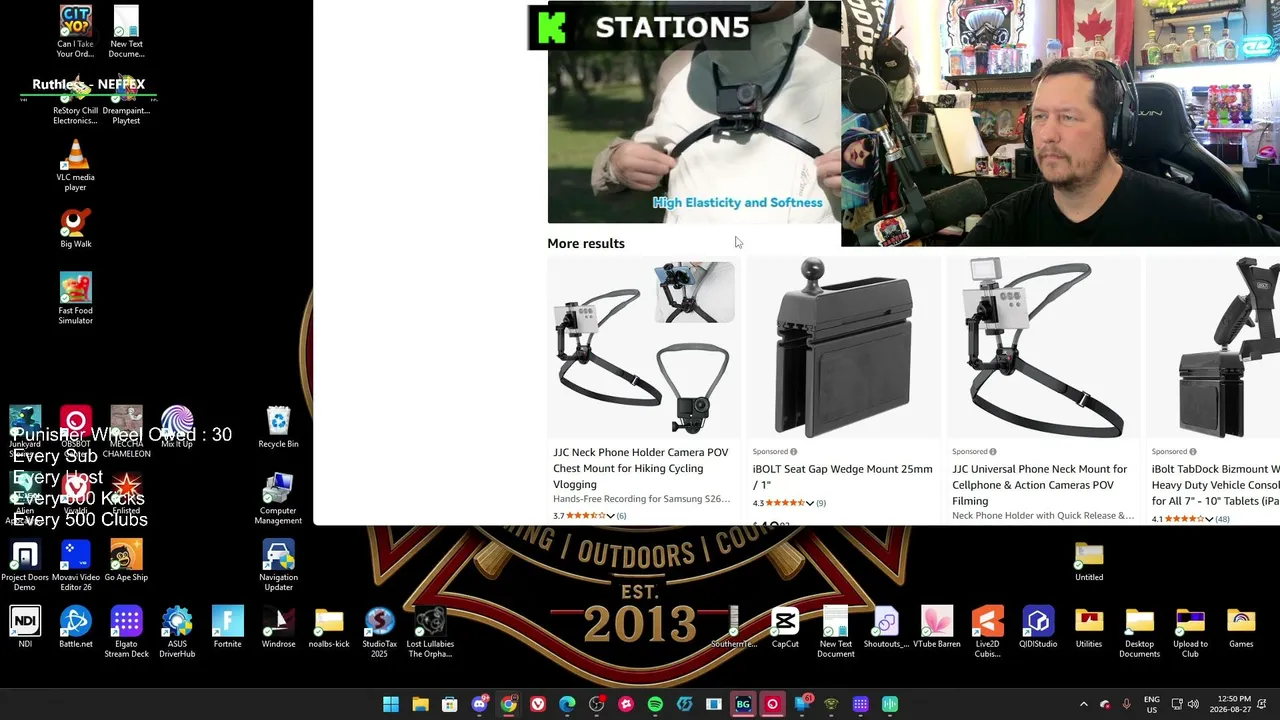Open the Movavi Video Editor 26 shortcut
The width and height of the screenshot is (1280, 720).
[x=76, y=565]
